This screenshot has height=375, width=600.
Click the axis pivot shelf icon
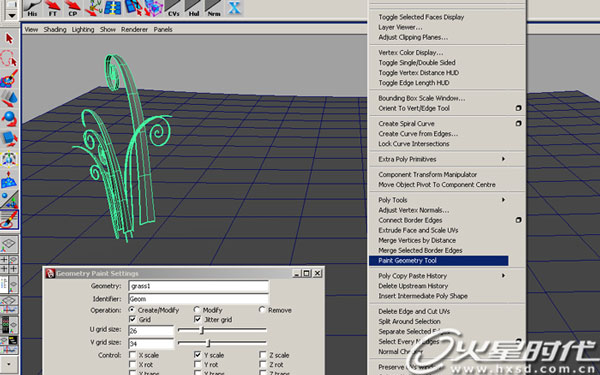pyautogui.click(x=93, y=8)
